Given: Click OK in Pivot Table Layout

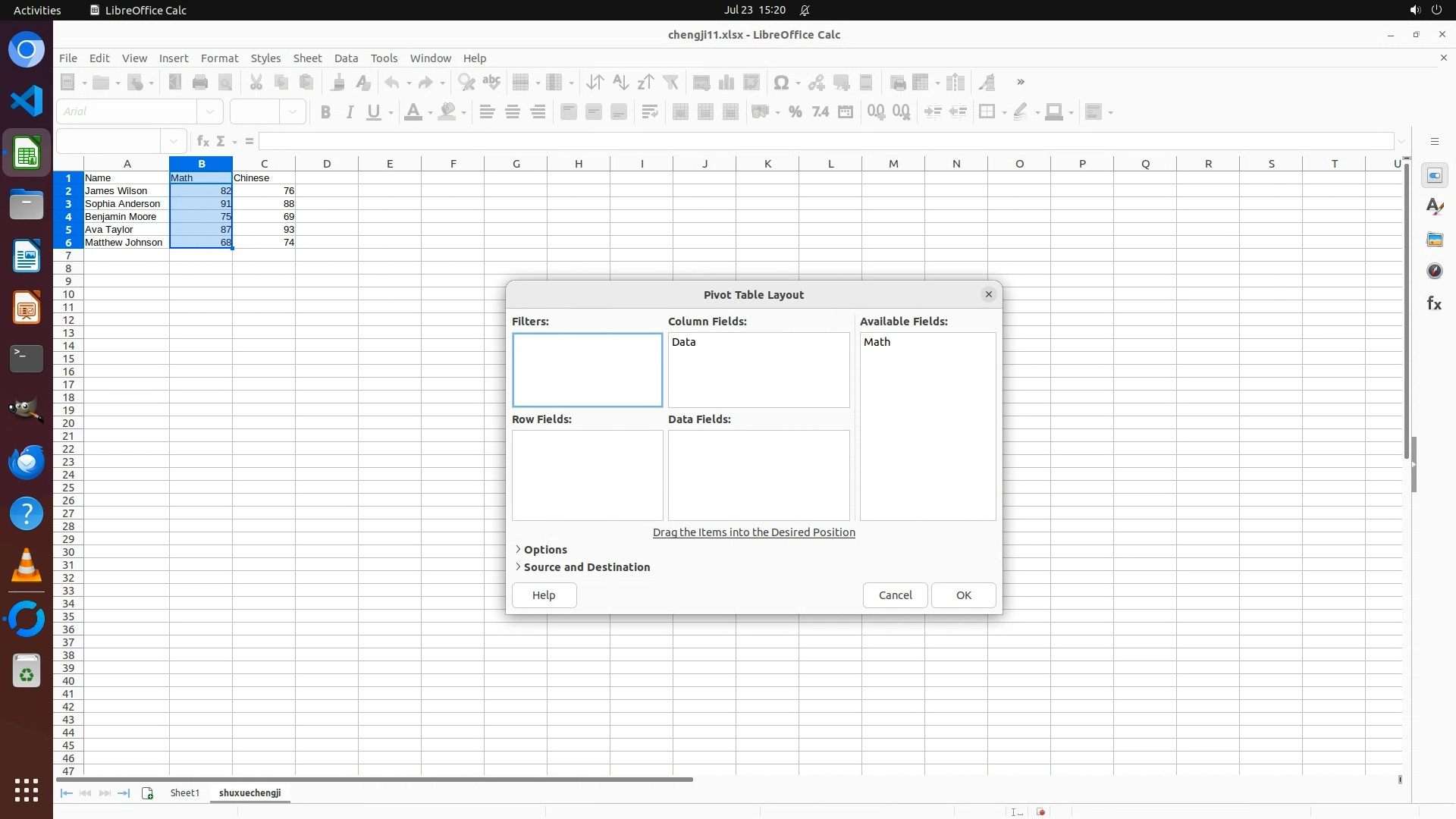Looking at the screenshot, I should point(963,595).
